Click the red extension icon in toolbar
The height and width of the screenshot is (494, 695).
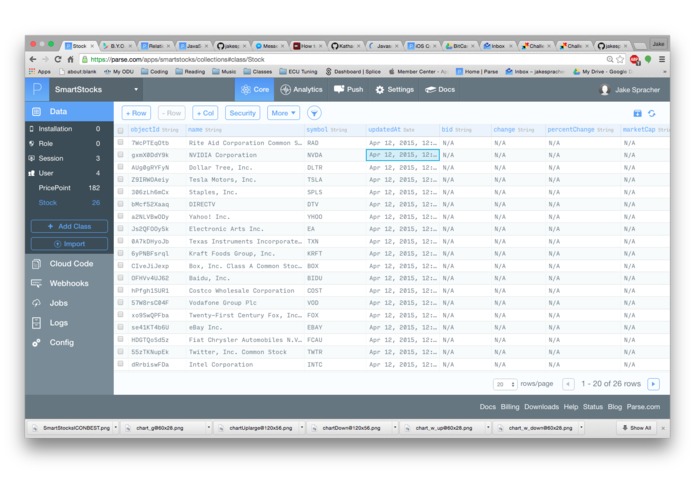click(635, 59)
